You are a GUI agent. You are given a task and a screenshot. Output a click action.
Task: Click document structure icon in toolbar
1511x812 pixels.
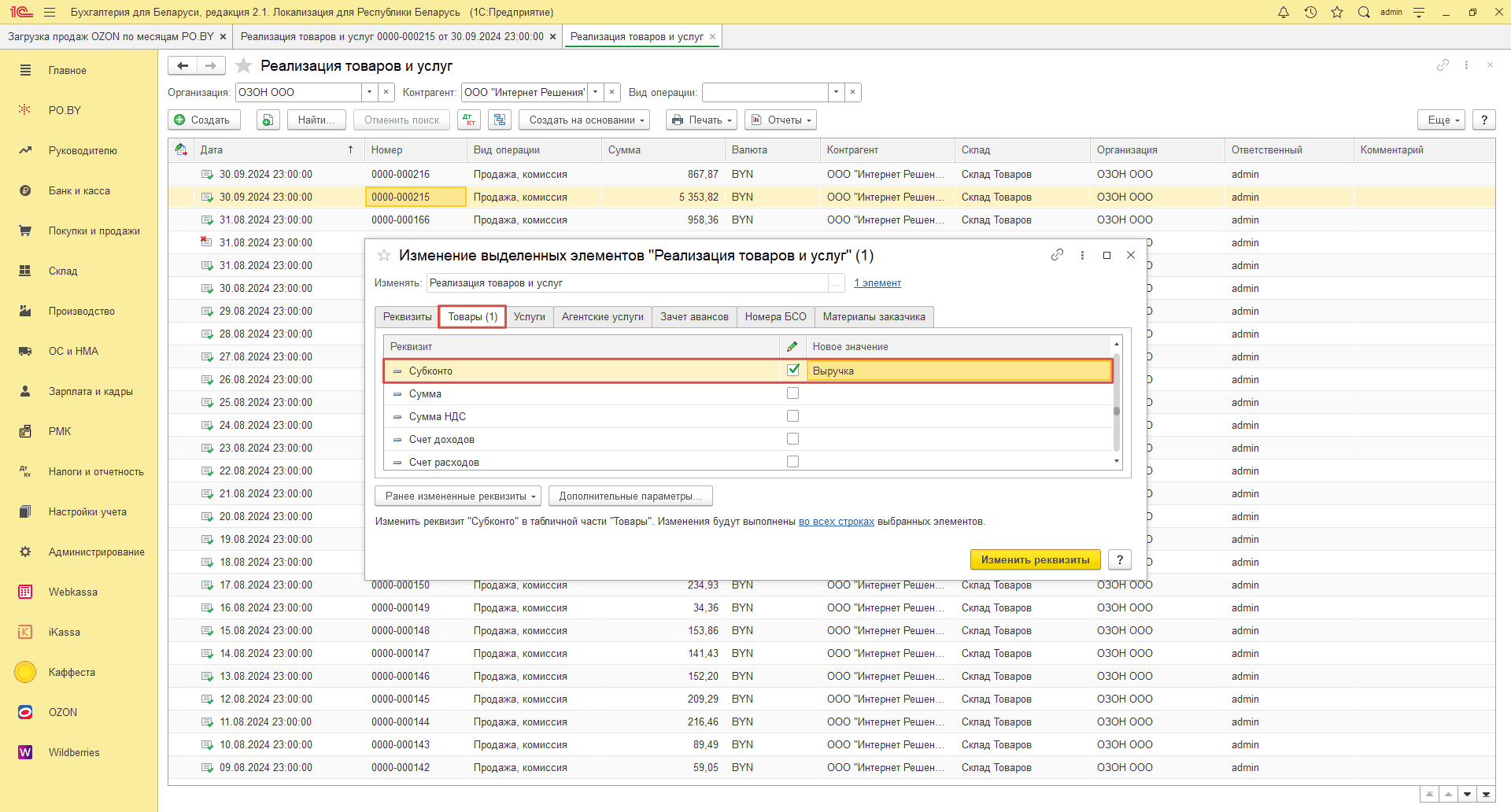click(x=500, y=120)
